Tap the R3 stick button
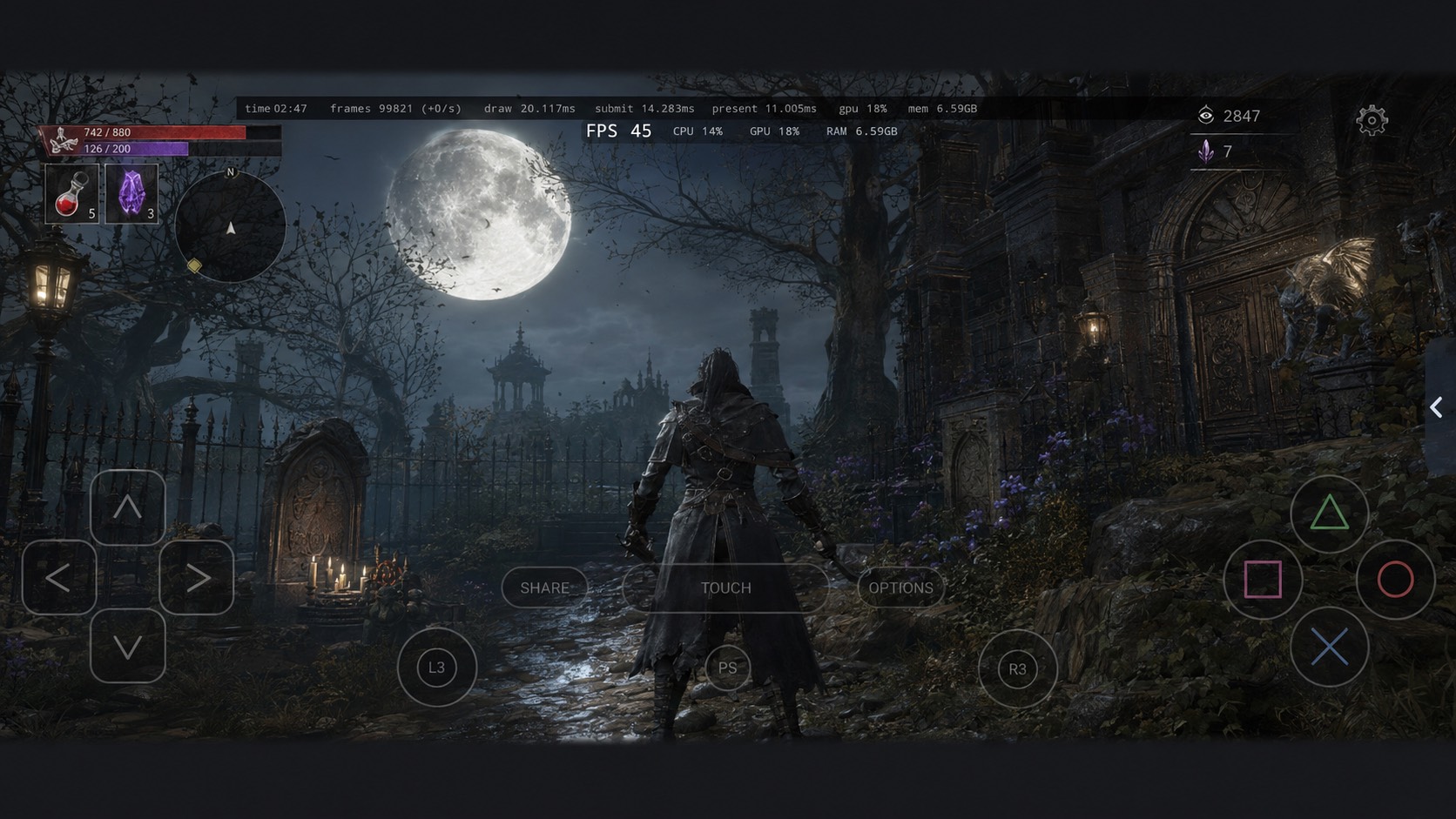The width and height of the screenshot is (1456, 819). click(x=1017, y=669)
